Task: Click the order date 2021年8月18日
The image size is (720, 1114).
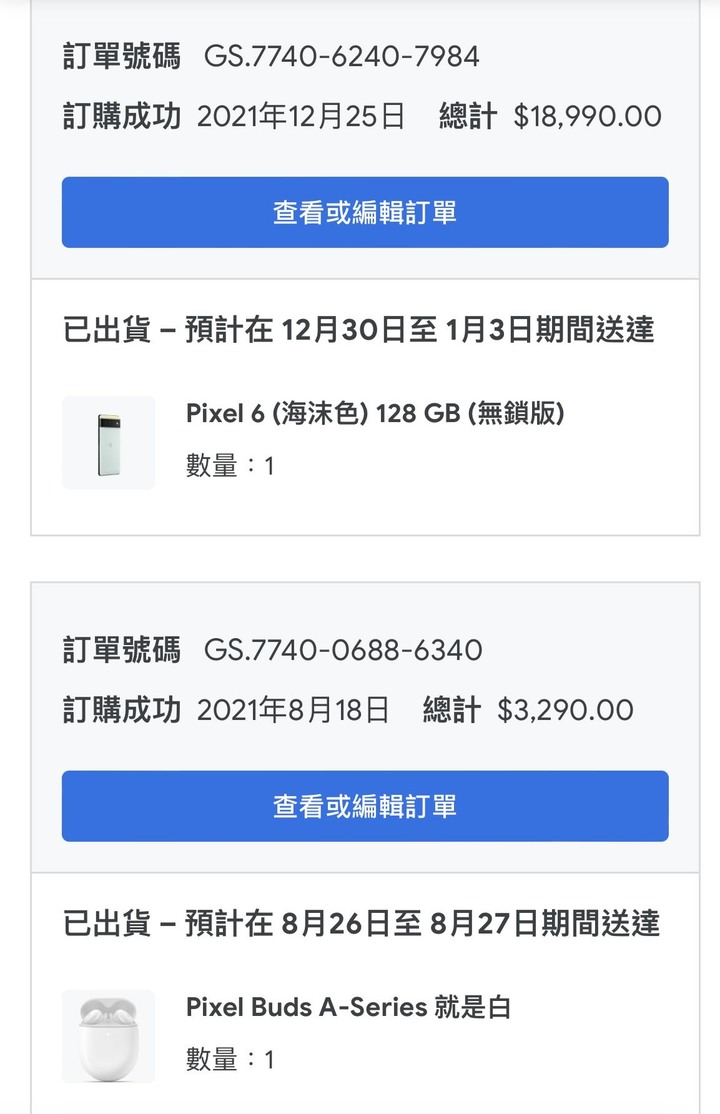Action: 293,710
